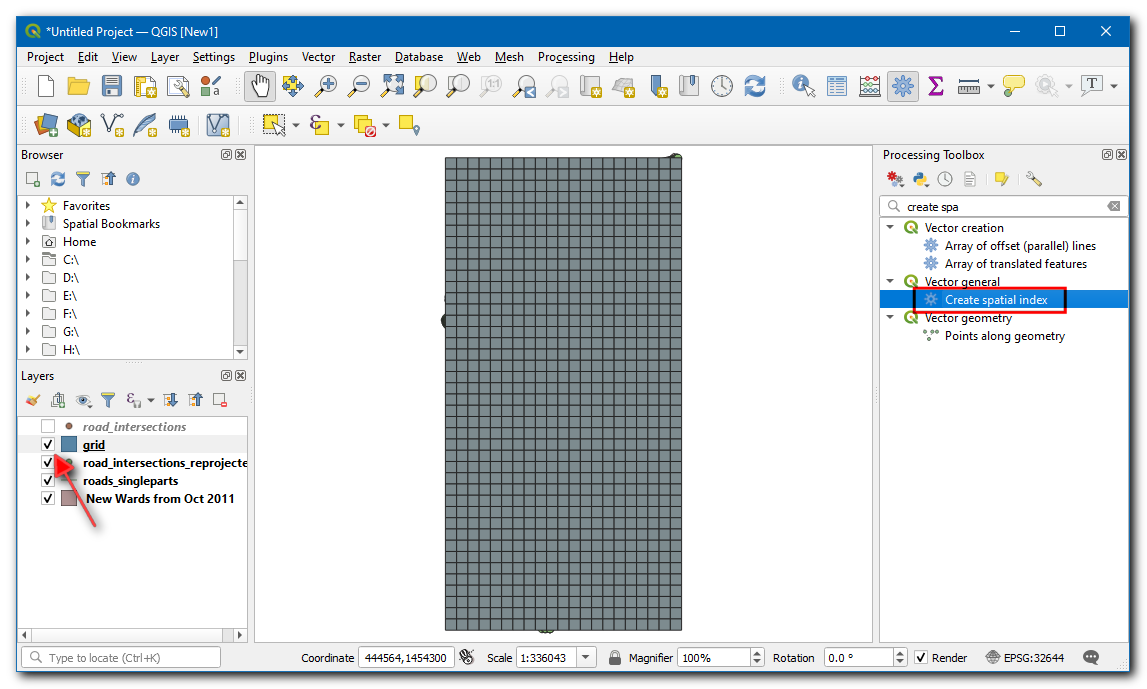Activate the Identify Features tool
The width and height of the screenshot is (1147, 689).
(x=803, y=87)
